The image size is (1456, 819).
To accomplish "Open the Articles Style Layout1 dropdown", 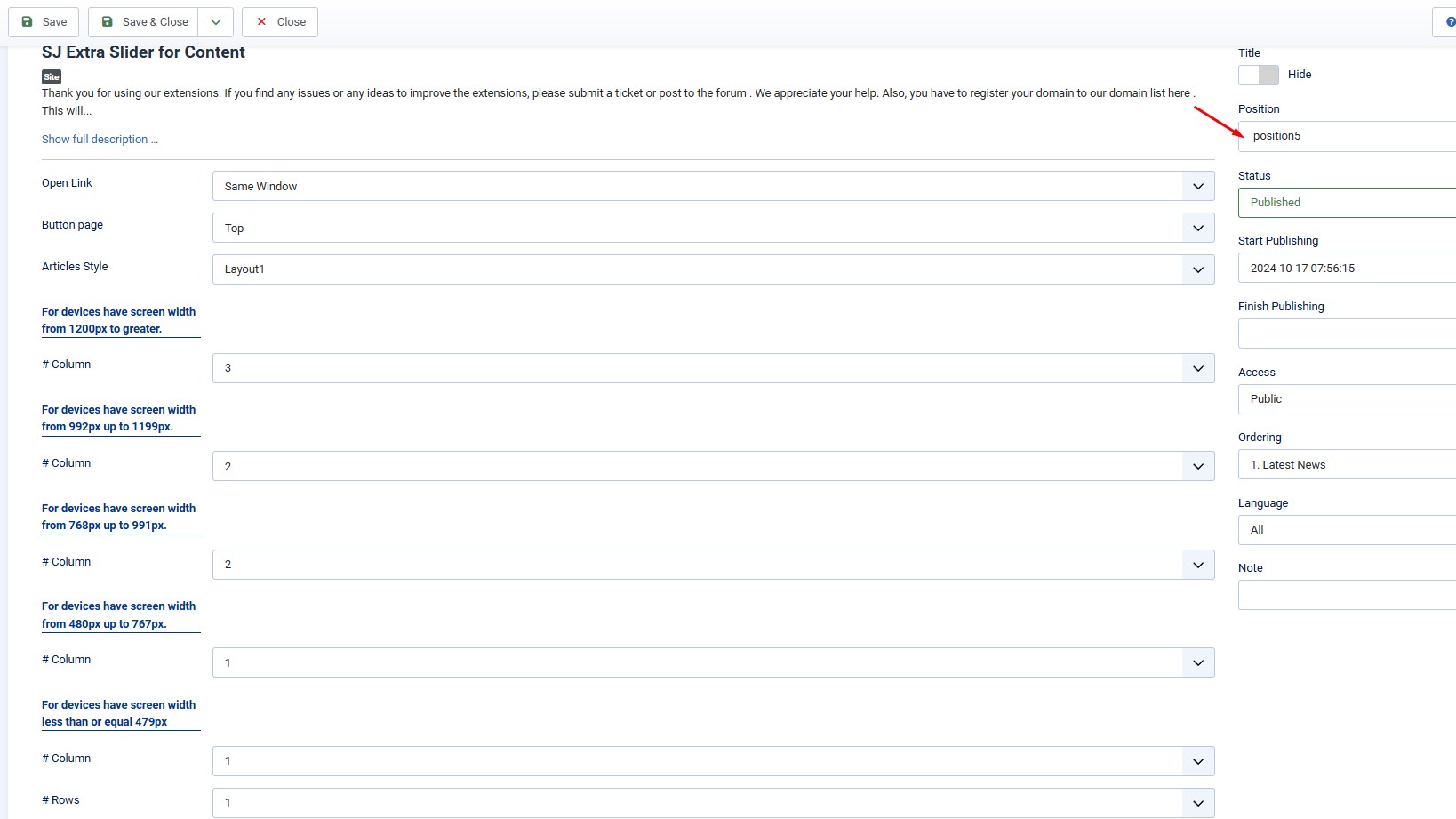I will tap(713, 269).
